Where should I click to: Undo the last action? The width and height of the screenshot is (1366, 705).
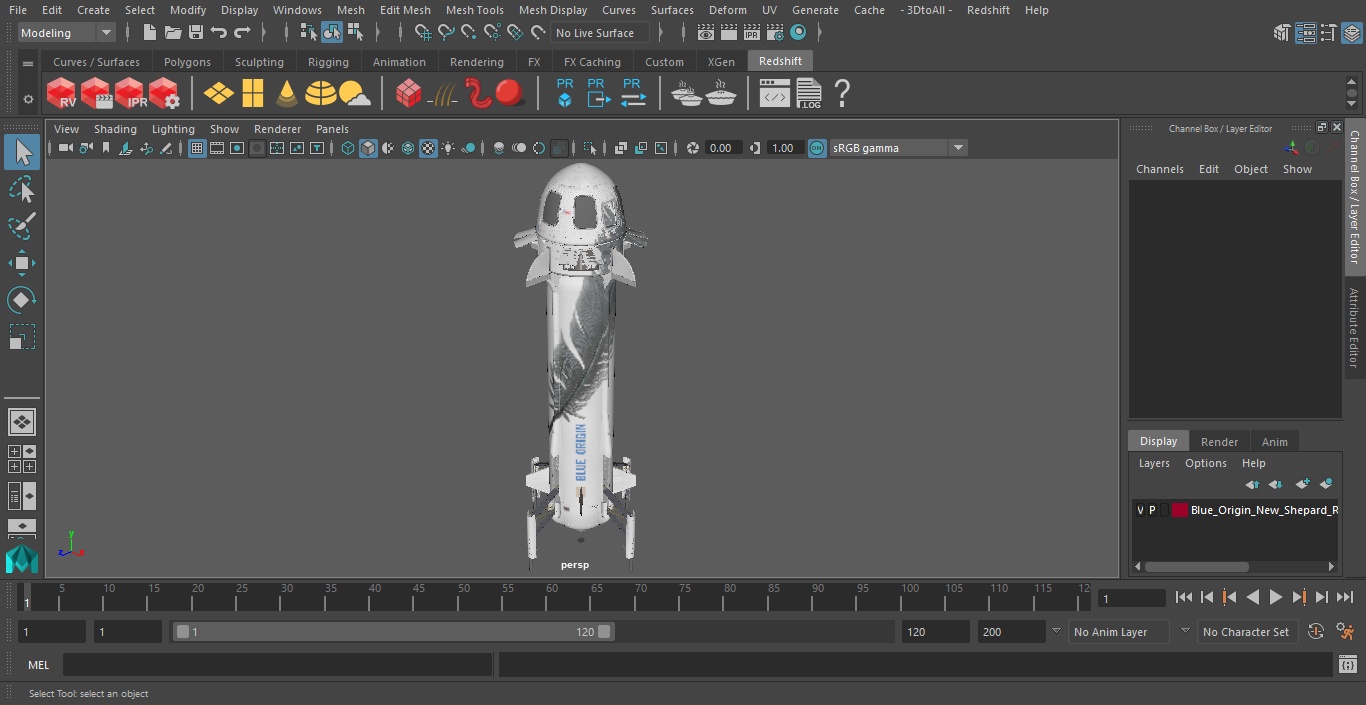[218, 33]
